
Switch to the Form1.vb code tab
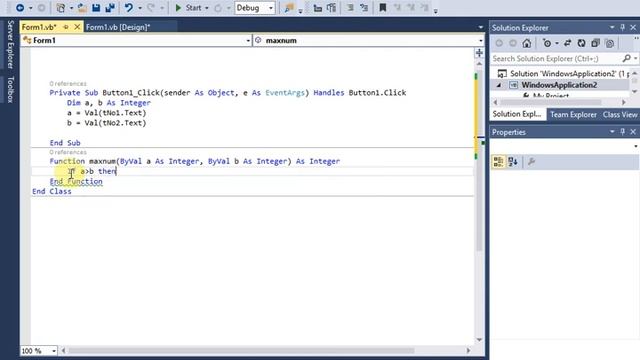(39, 27)
